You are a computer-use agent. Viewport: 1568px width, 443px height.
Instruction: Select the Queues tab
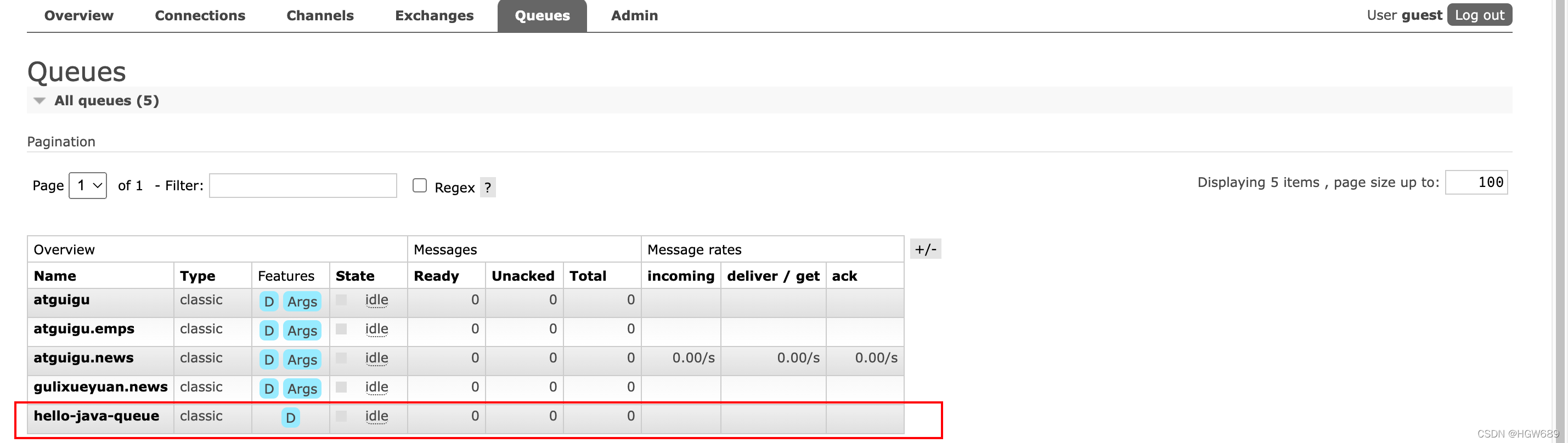[542, 15]
